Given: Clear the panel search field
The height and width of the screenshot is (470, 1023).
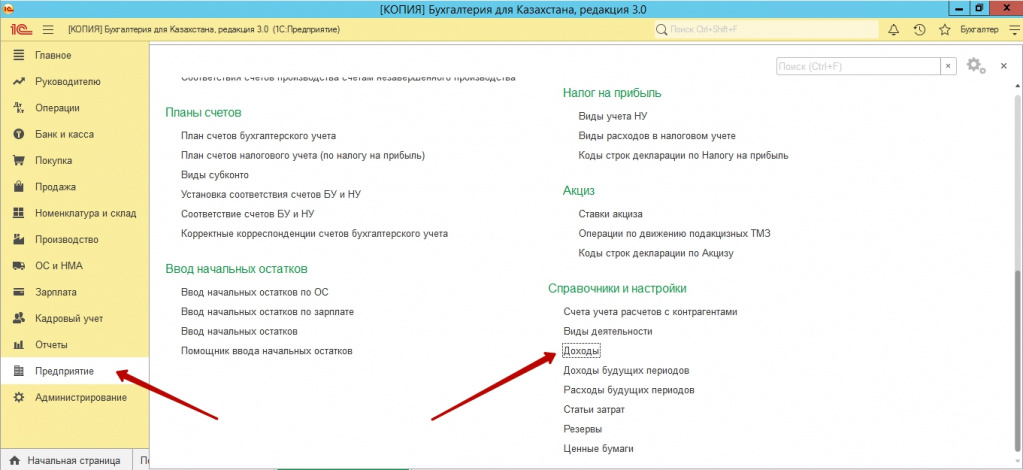Looking at the screenshot, I should pyautogui.click(x=948, y=66).
